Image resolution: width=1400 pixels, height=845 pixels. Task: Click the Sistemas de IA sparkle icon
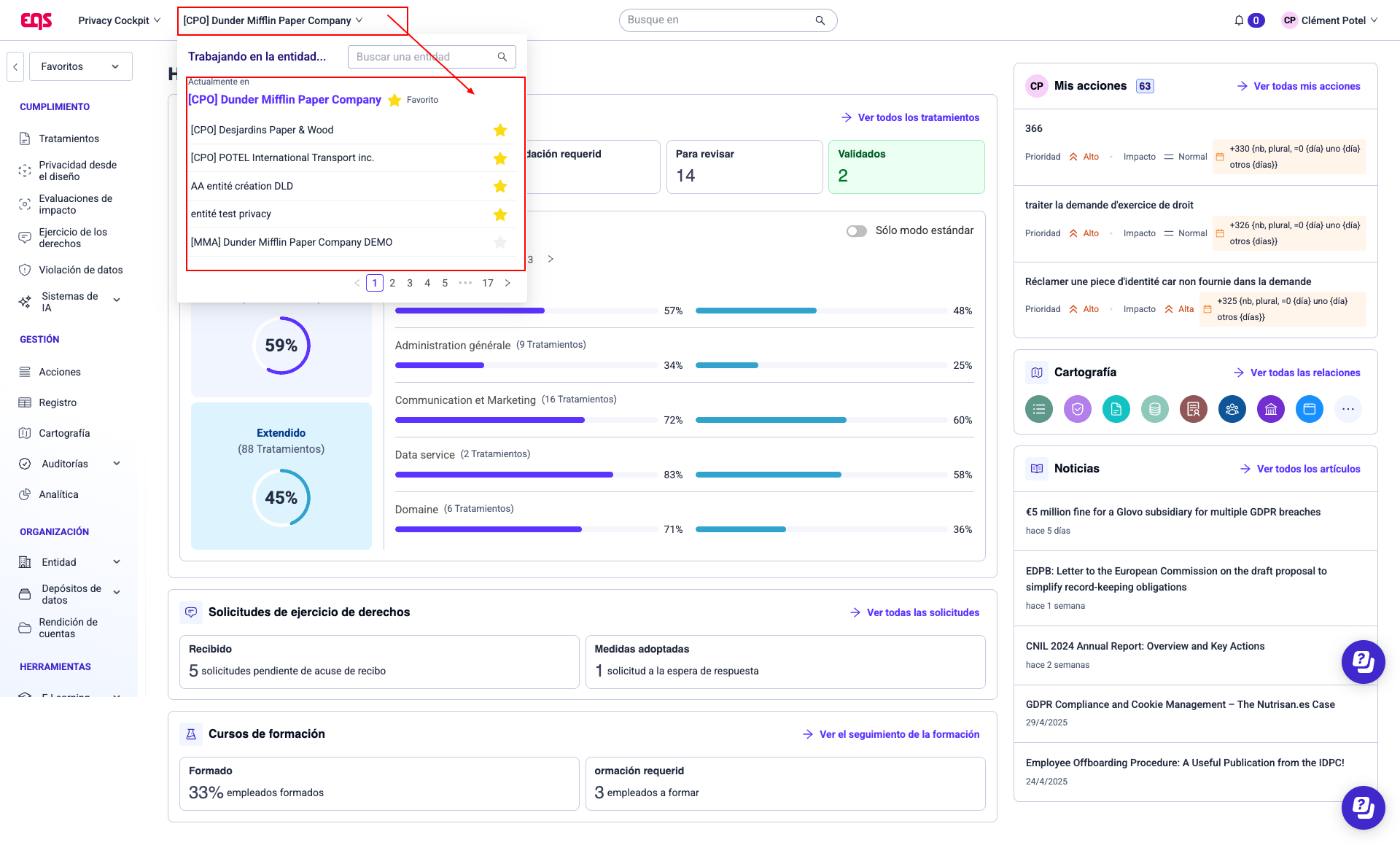25,302
